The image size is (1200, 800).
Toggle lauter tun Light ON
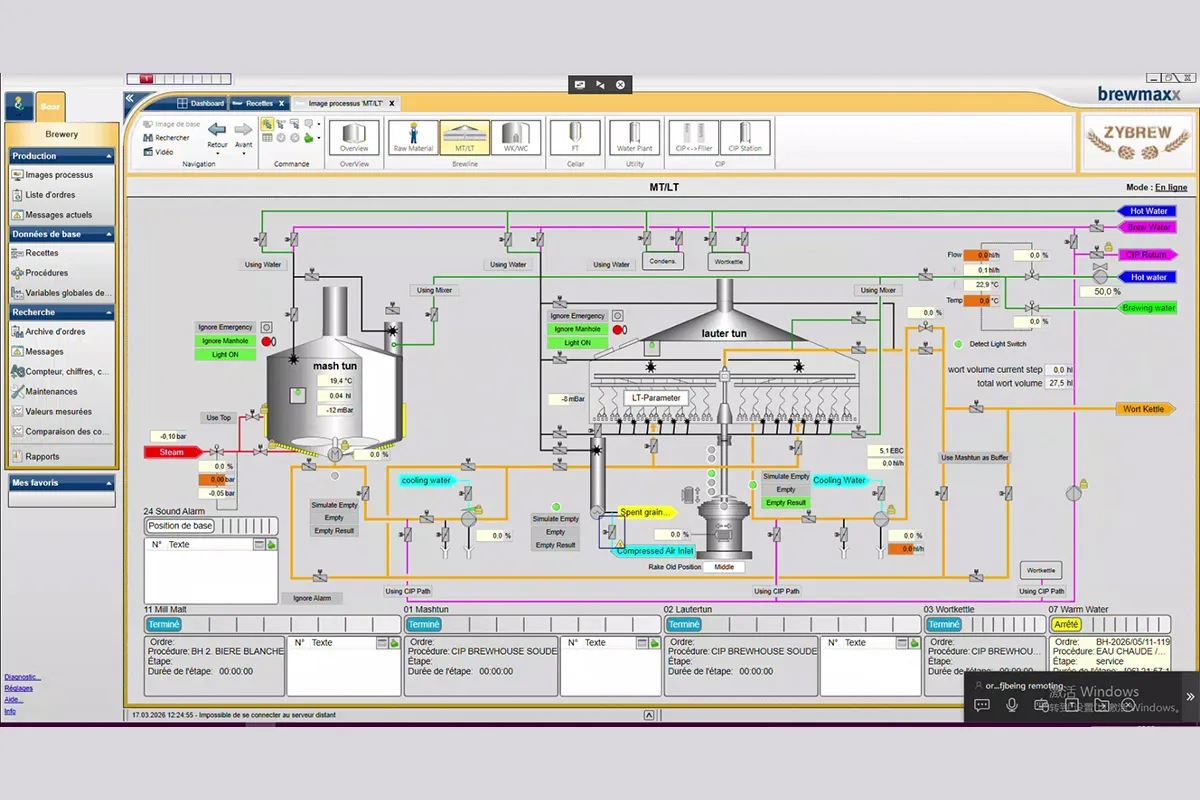point(578,343)
